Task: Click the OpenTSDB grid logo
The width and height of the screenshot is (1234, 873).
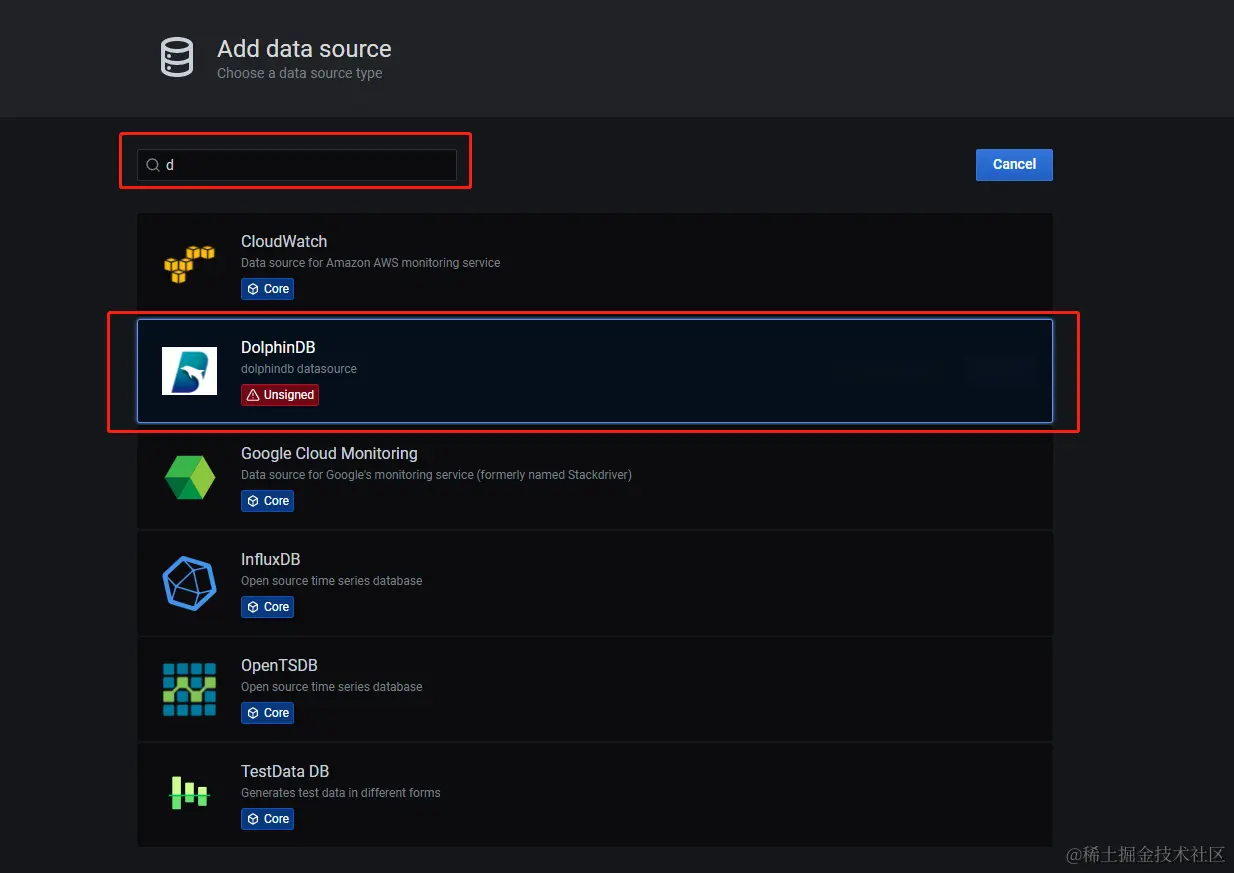Action: point(189,689)
